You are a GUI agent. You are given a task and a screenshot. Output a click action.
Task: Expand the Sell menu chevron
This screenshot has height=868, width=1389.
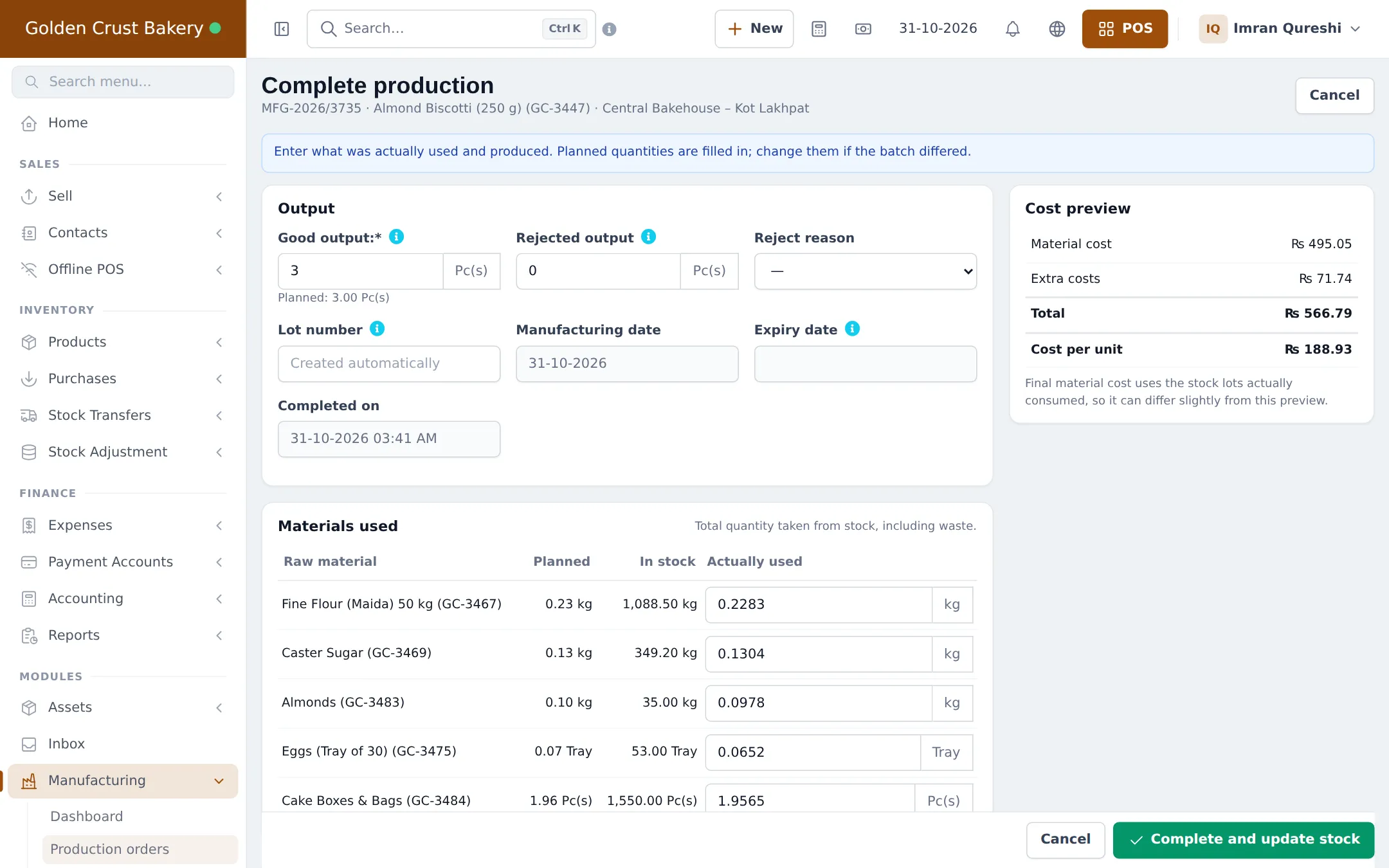click(219, 197)
